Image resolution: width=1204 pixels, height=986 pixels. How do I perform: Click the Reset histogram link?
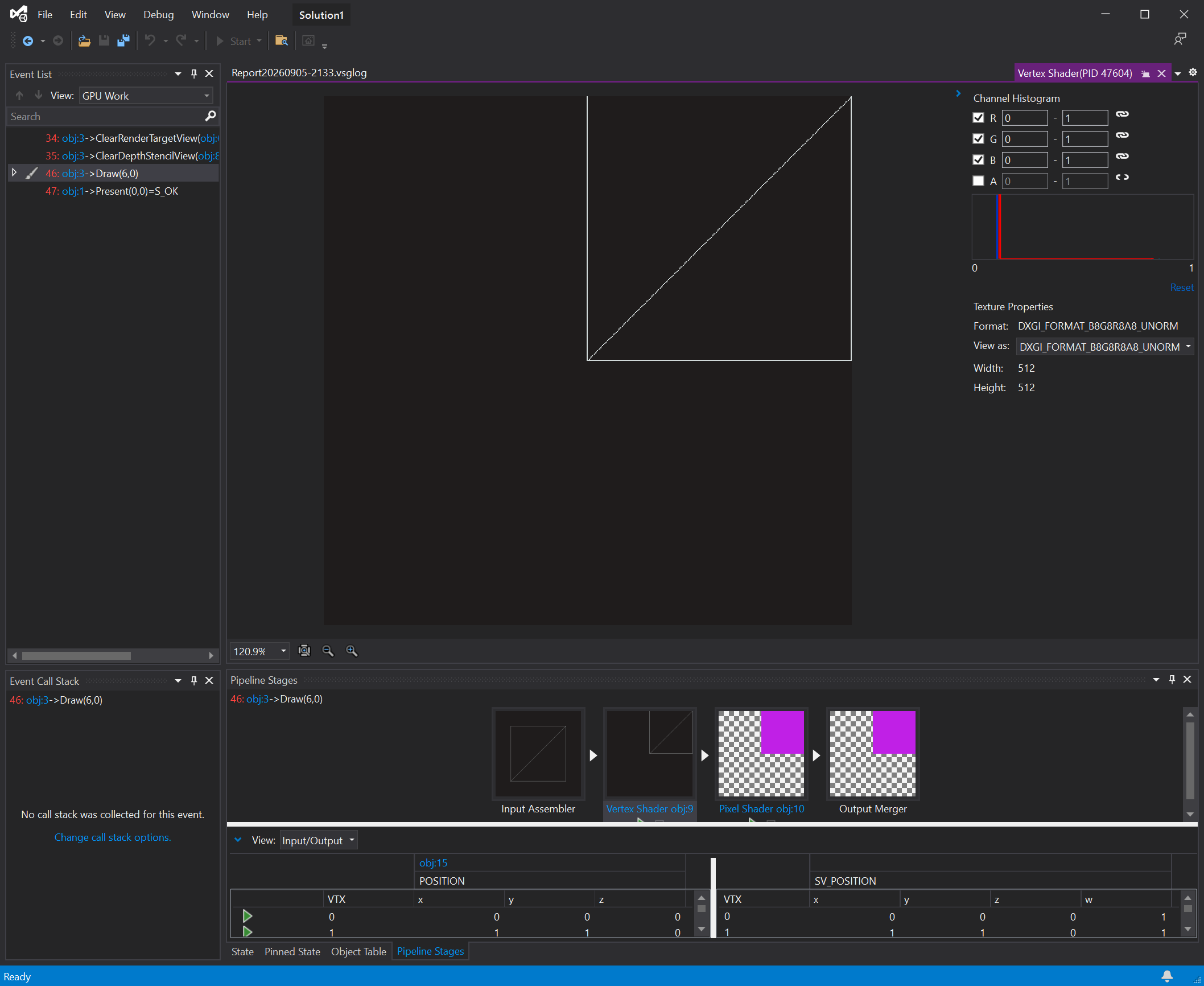tap(1181, 287)
